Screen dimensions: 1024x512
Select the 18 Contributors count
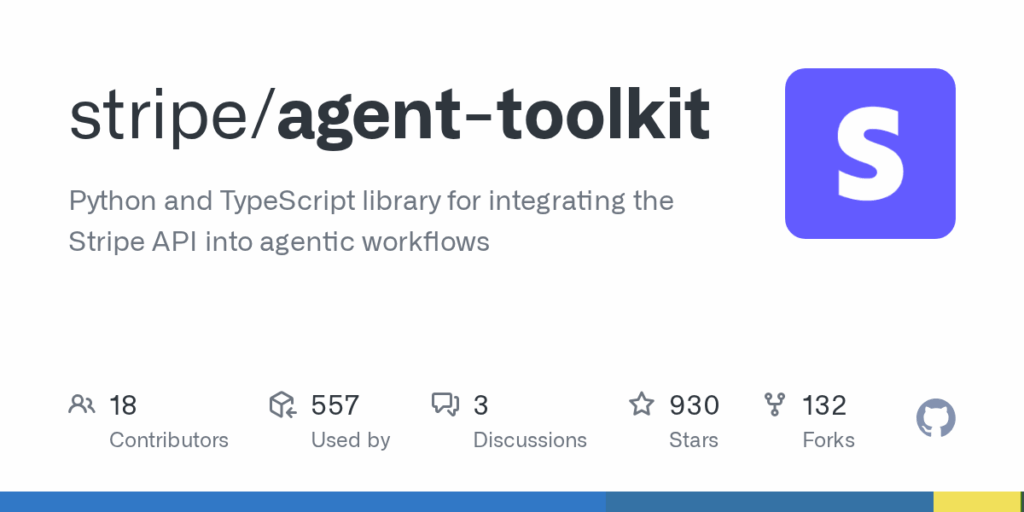(123, 406)
